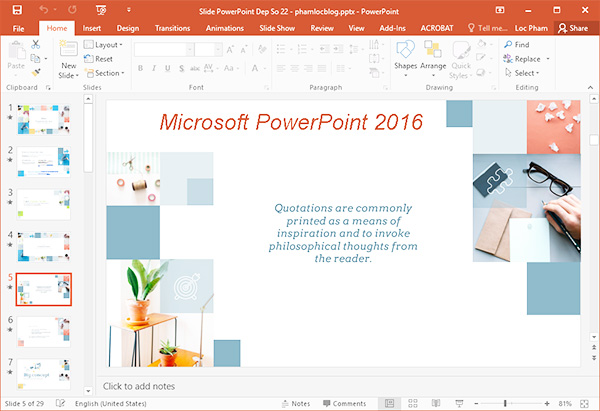Click Find in Editing group

517,44
